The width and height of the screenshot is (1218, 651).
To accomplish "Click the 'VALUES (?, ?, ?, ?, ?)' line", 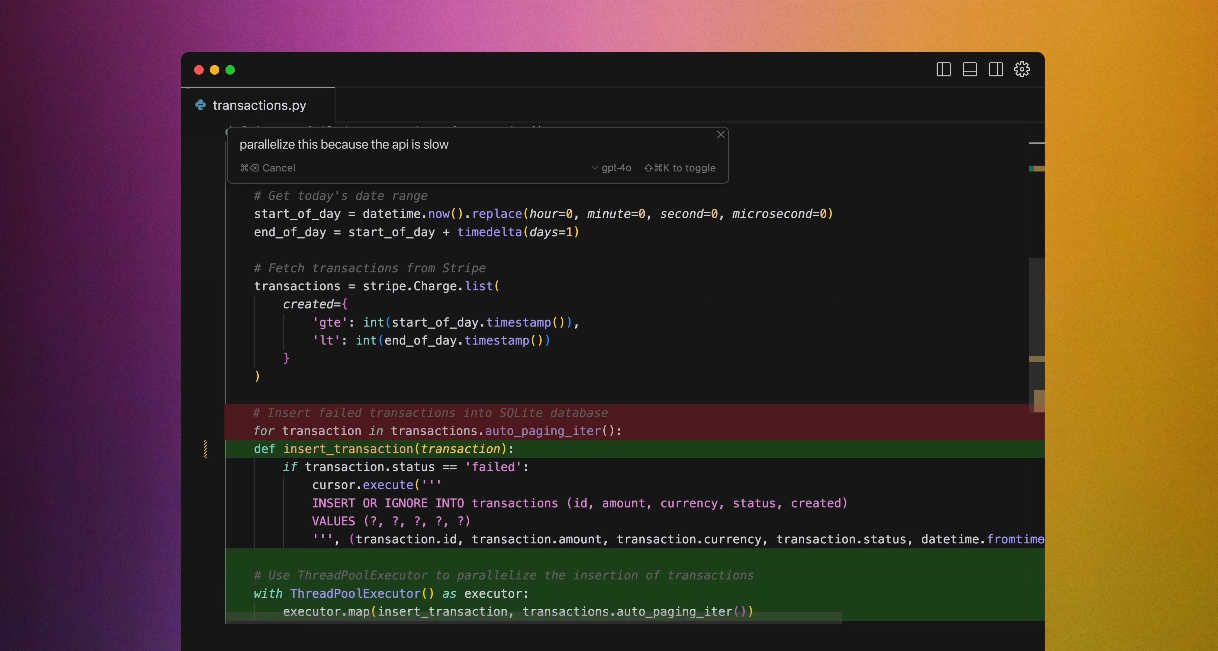I will click(x=391, y=521).
